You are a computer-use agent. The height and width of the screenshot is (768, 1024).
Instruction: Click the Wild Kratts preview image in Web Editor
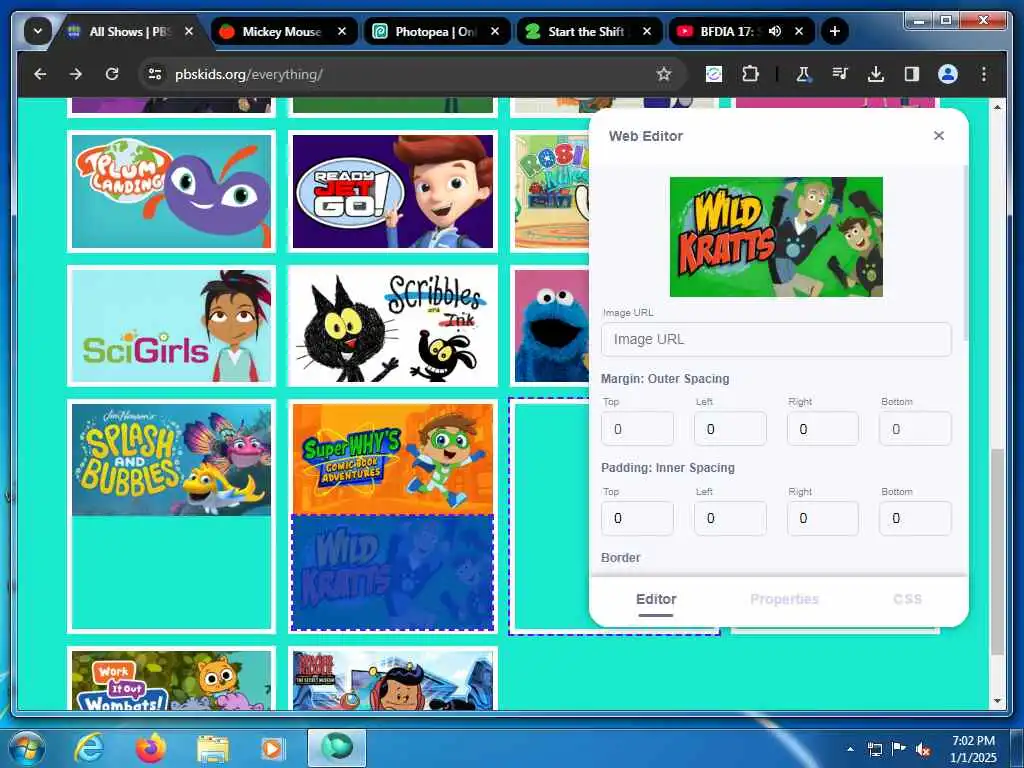(x=776, y=236)
